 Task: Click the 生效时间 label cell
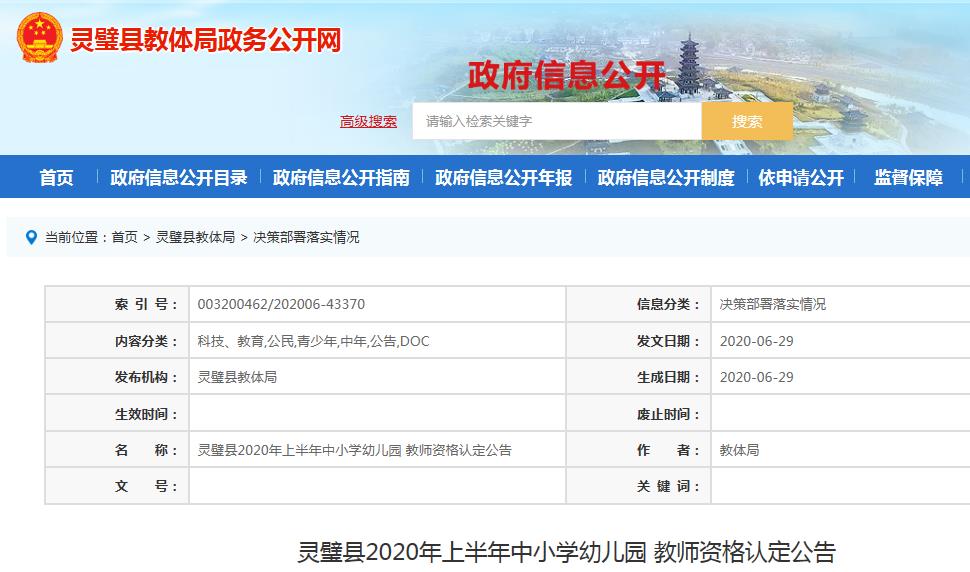(x=117, y=414)
